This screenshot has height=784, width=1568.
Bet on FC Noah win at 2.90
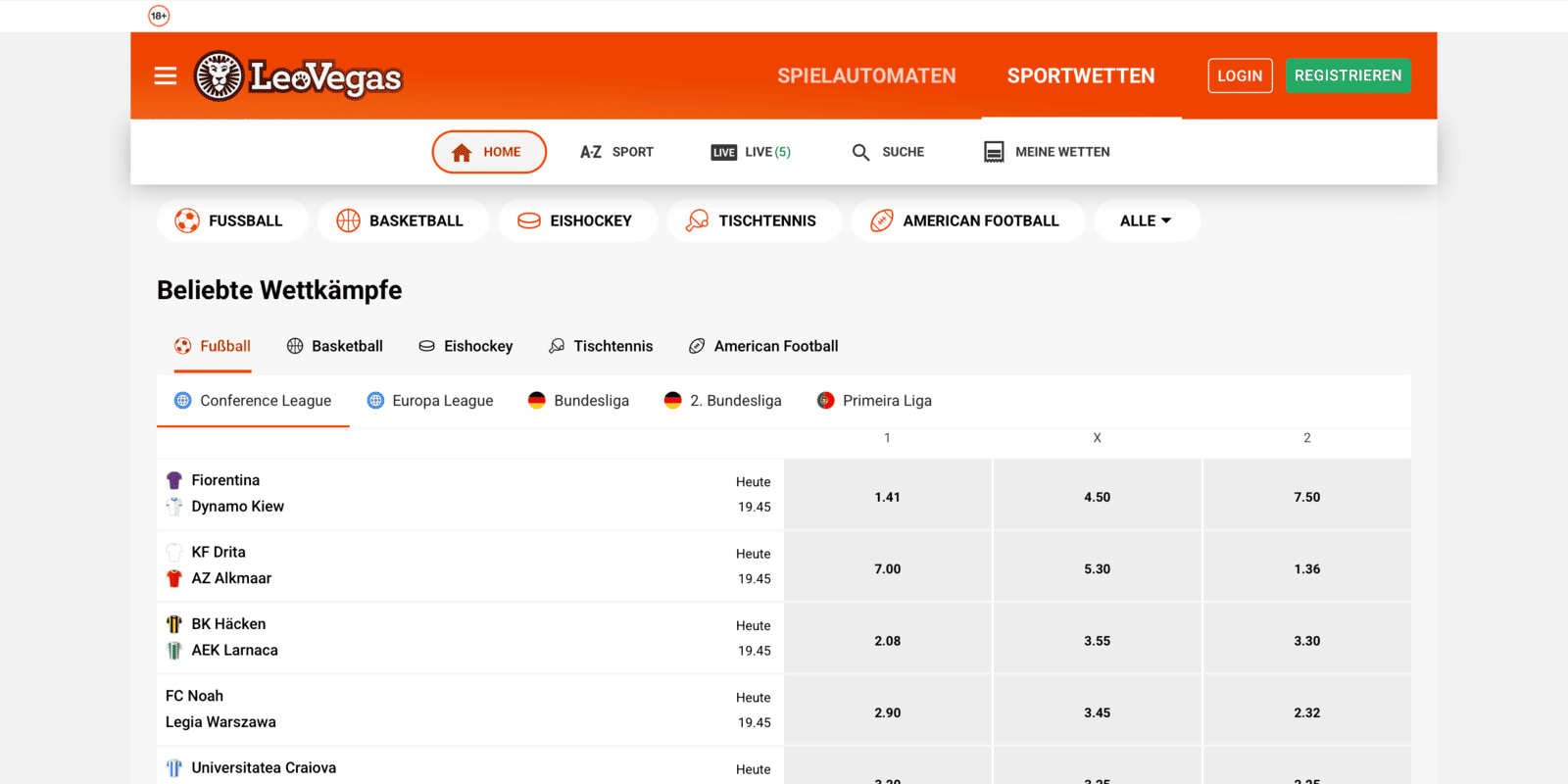tap(888, 712)
